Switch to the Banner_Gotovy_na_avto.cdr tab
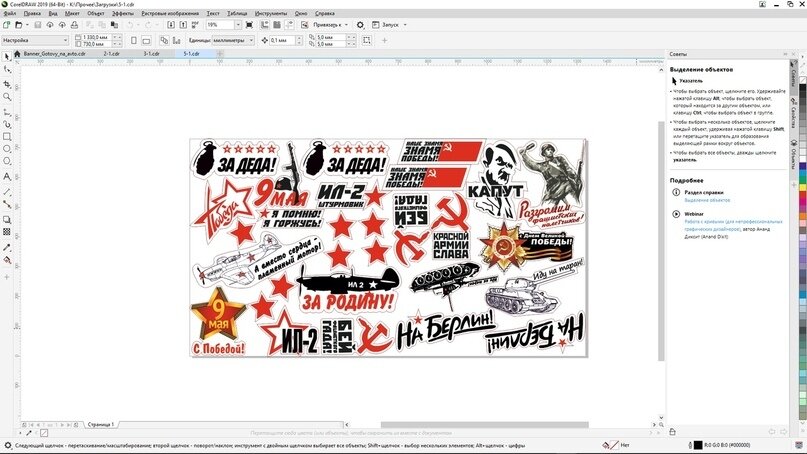 [54, 54]
